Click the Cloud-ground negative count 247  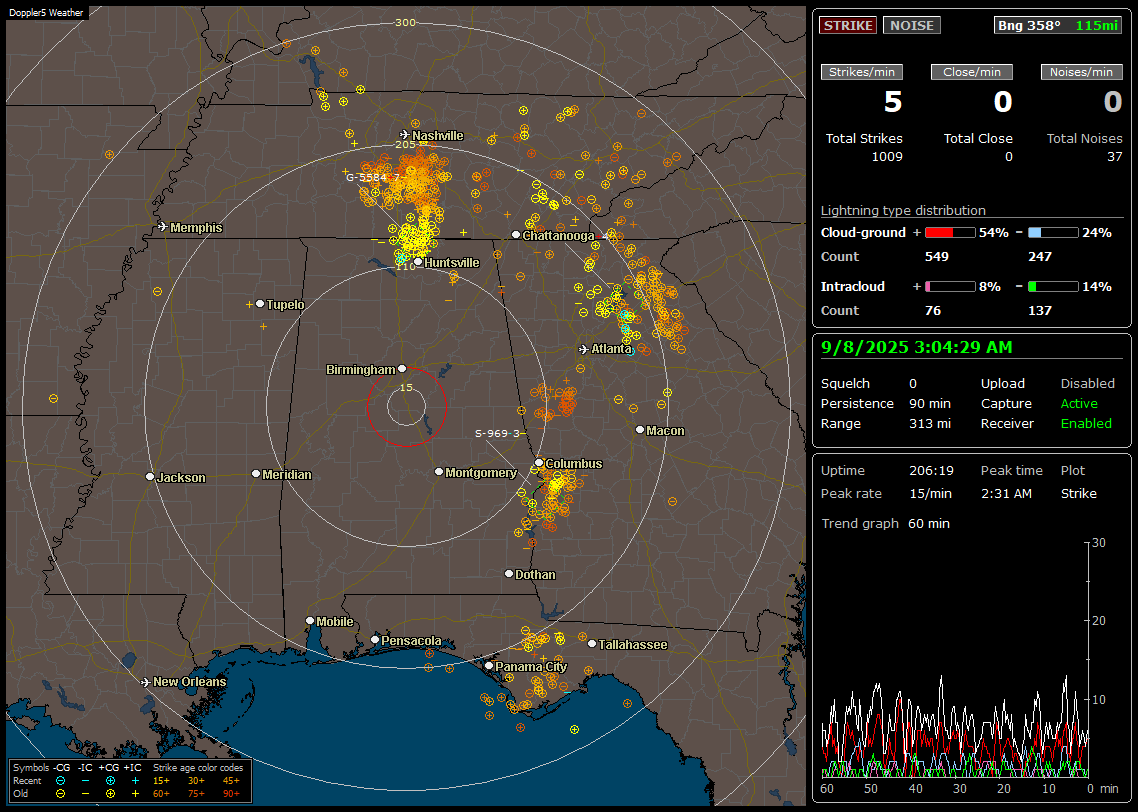pyautogui.click(x=1040, y=257)
